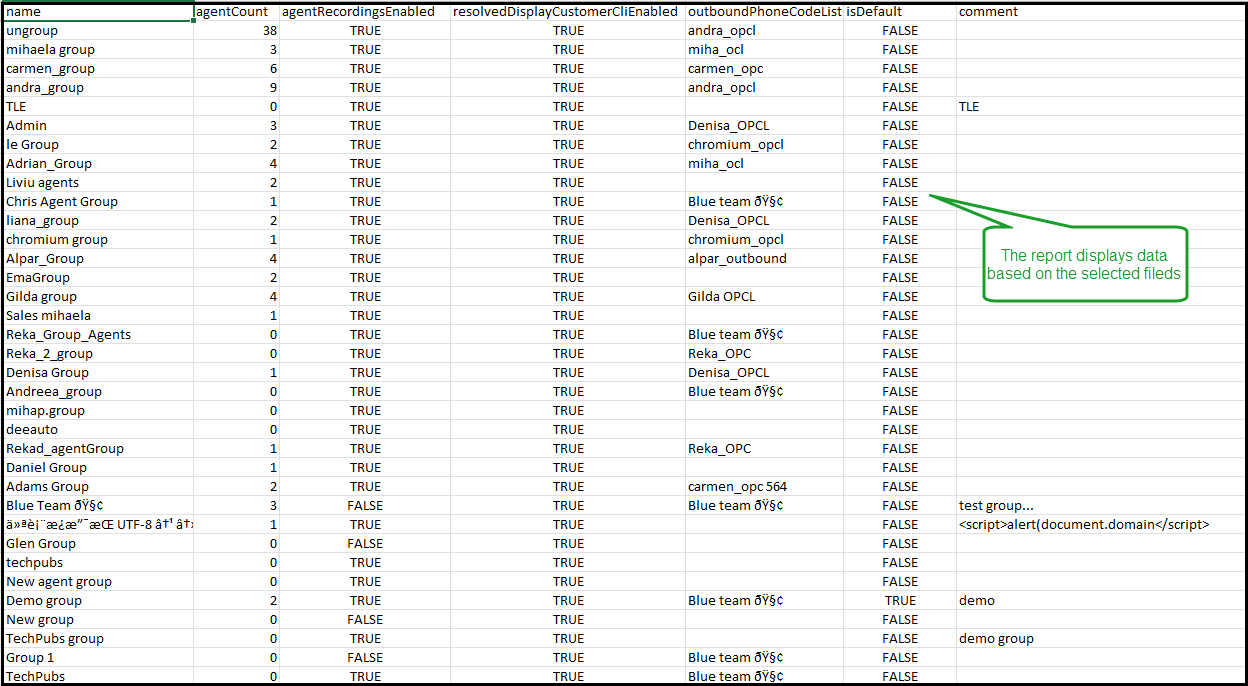Click the 'ungroup' name cell

click(98, 31)
